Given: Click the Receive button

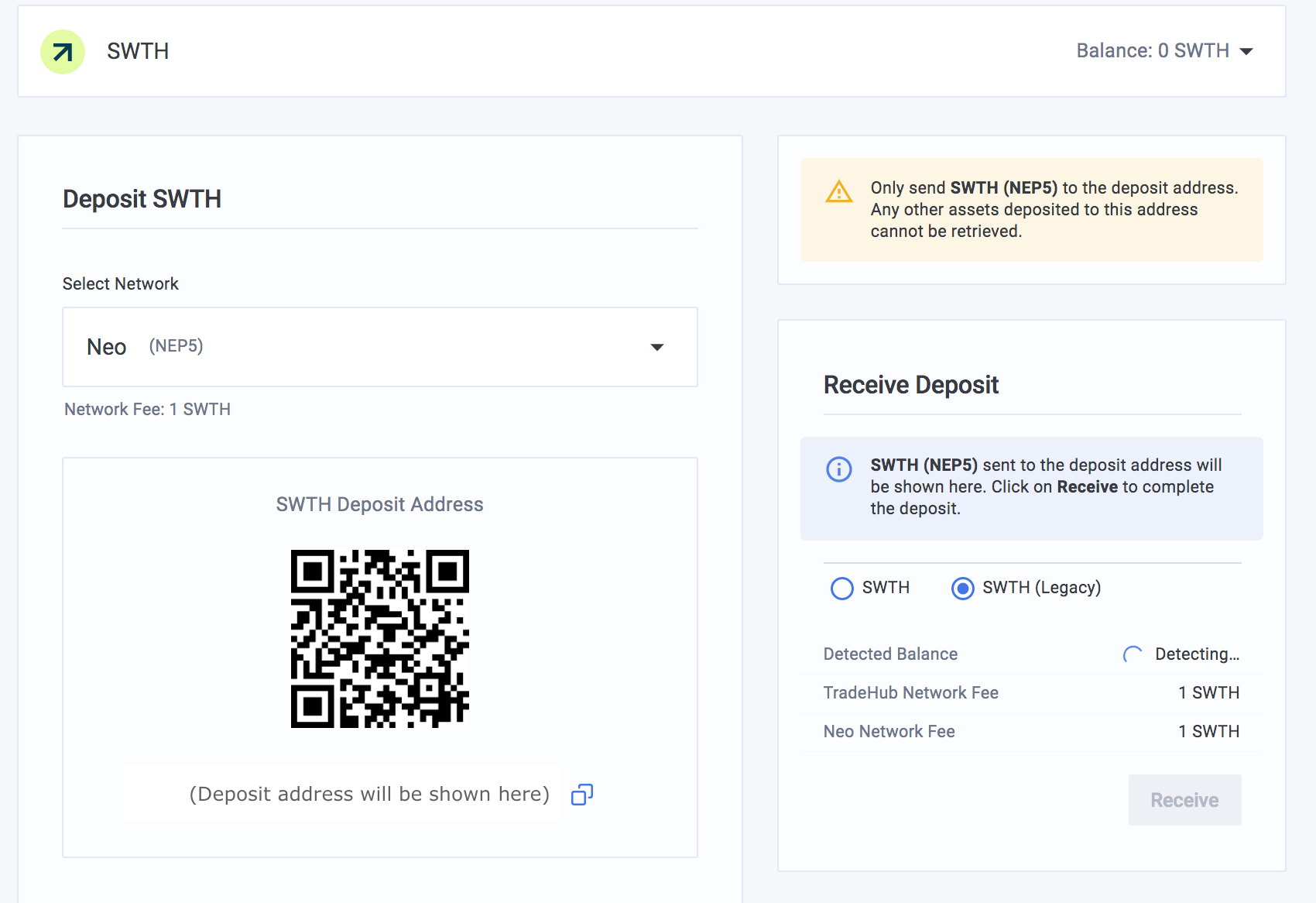Looking at the screenshot, I should (x=1184, y=800).
